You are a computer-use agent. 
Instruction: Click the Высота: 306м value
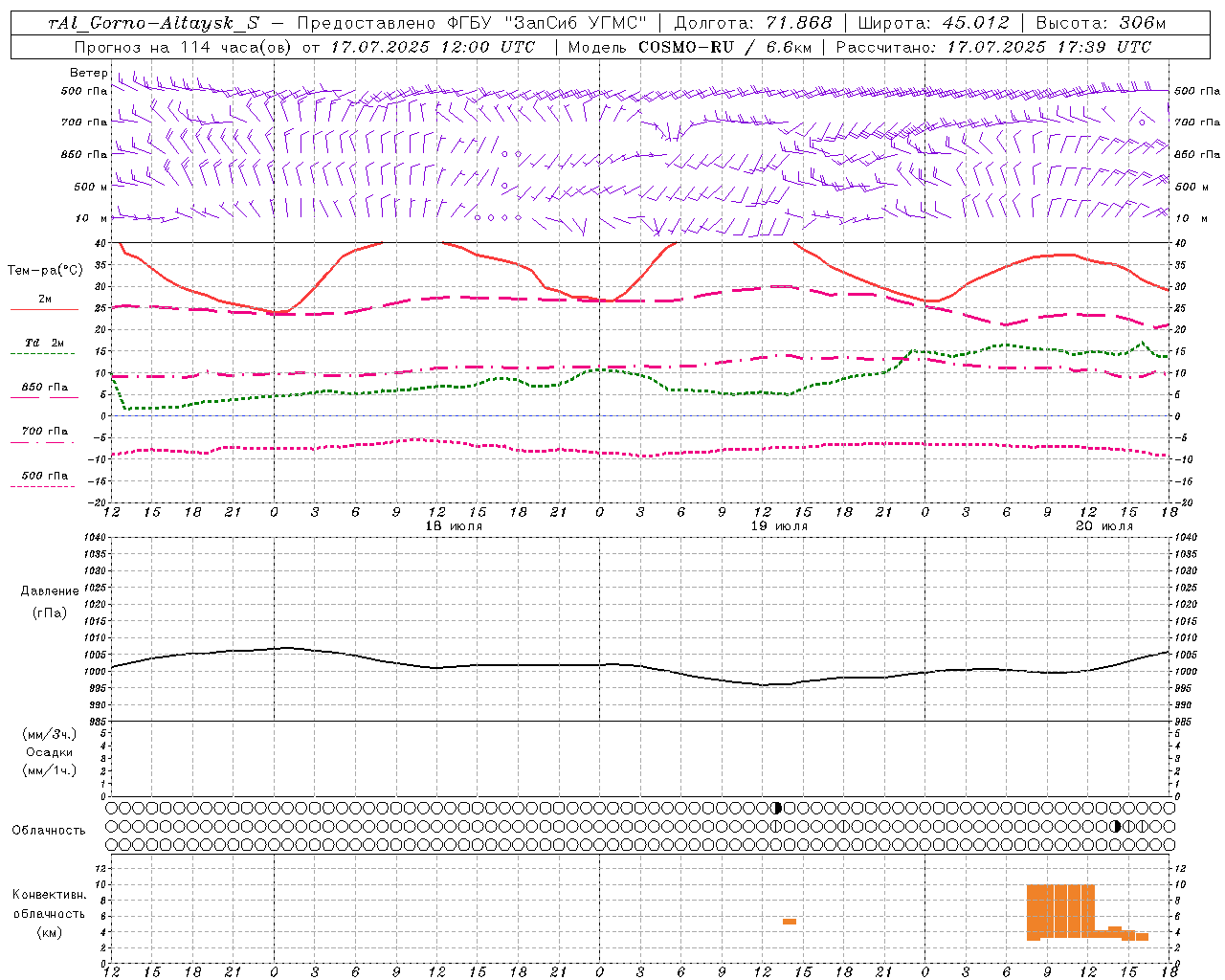pyautogui.click(x=1102, y=23)
